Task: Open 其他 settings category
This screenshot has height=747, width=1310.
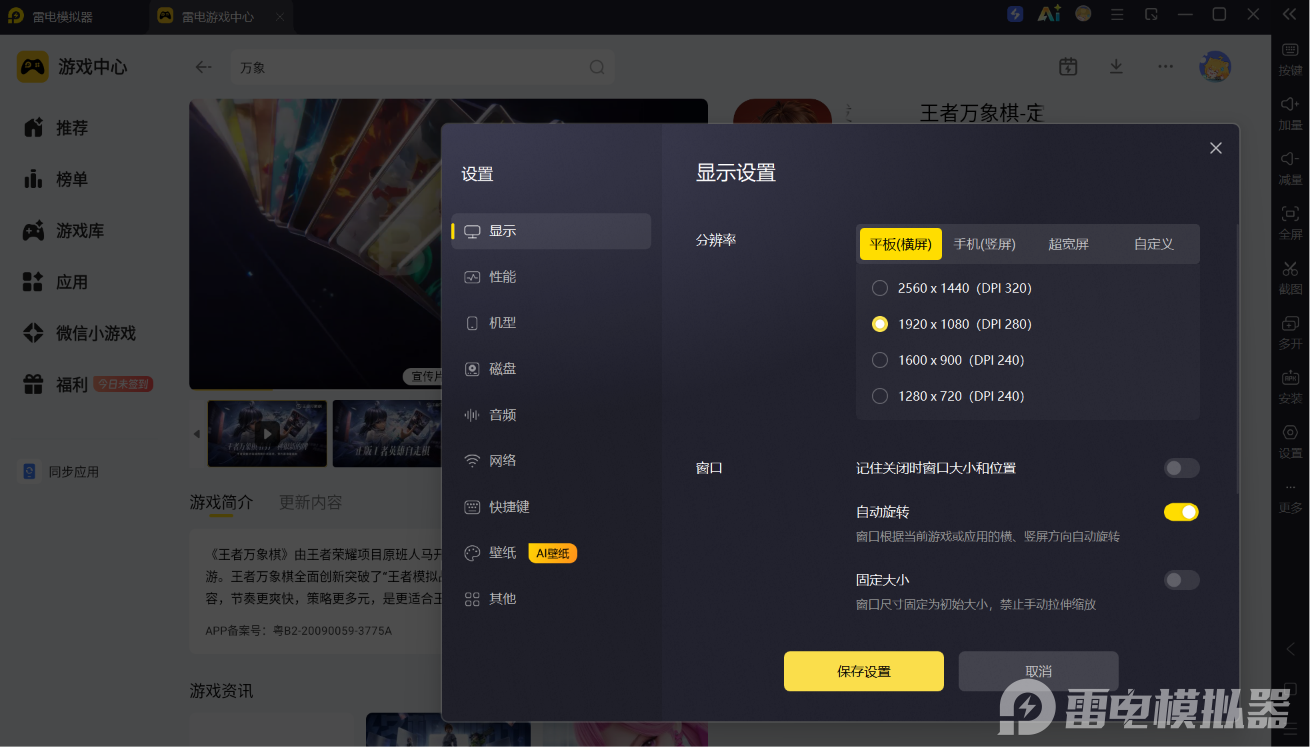Action: click(x=551, y=599)
